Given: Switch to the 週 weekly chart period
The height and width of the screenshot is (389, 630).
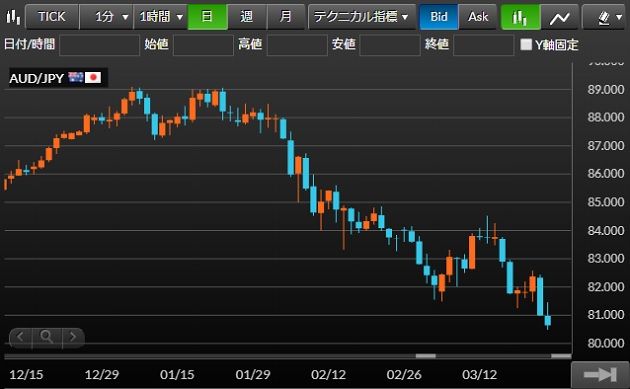Looking at the screenshot, I should point(247,17).
